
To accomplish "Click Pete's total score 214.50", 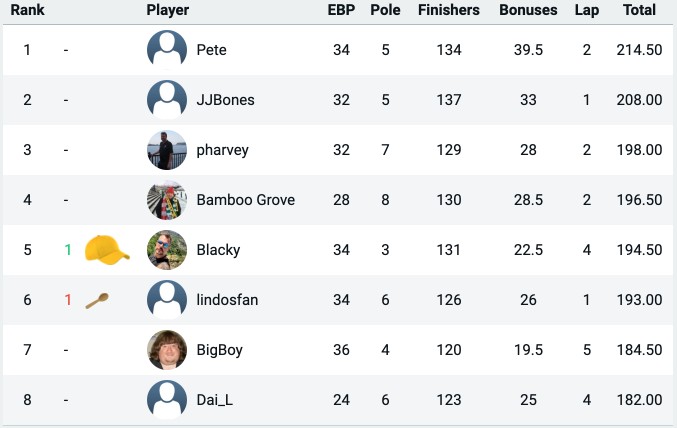I will coord(639,50).
